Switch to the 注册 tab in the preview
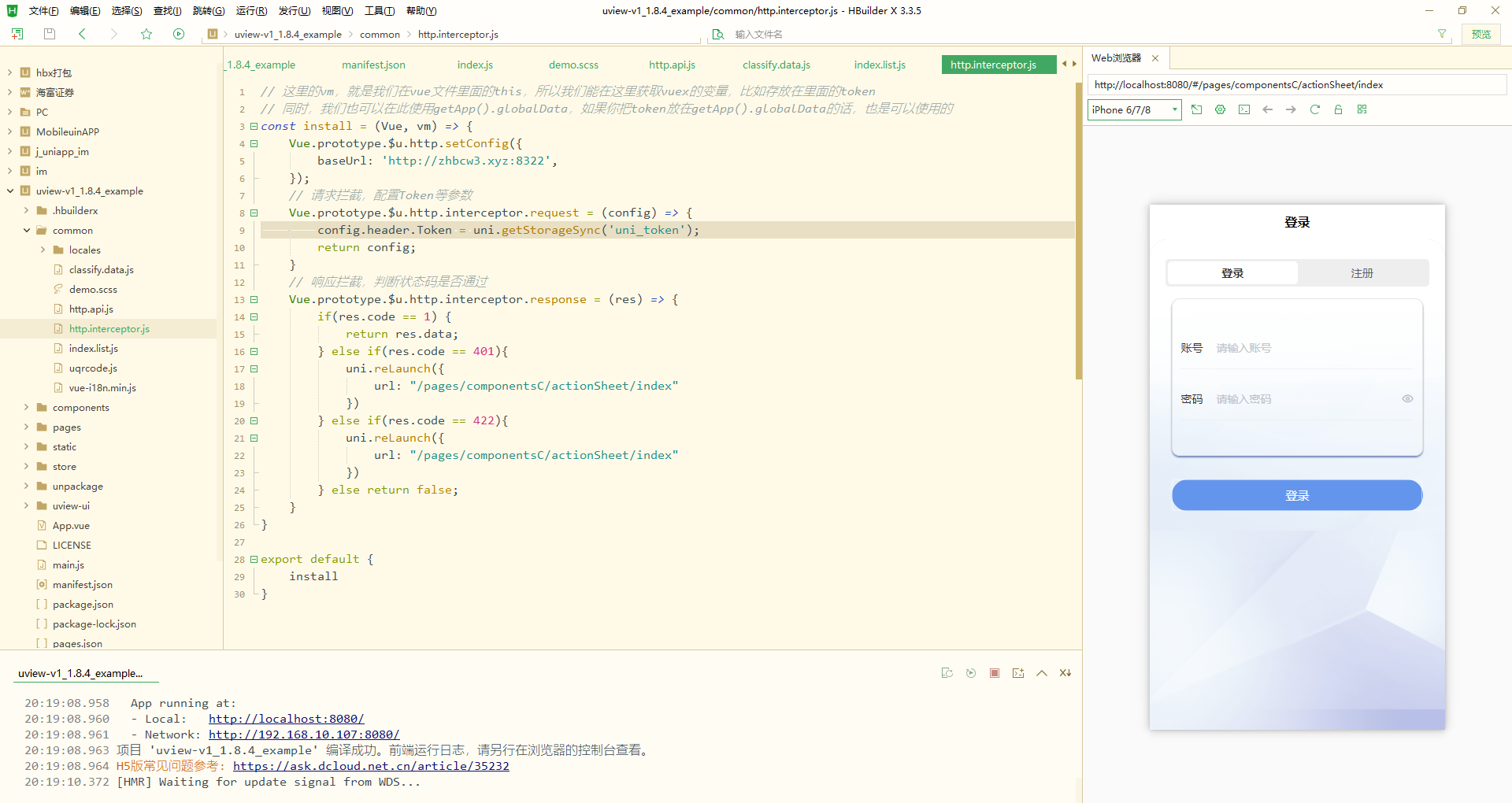 coord(1362,273)
